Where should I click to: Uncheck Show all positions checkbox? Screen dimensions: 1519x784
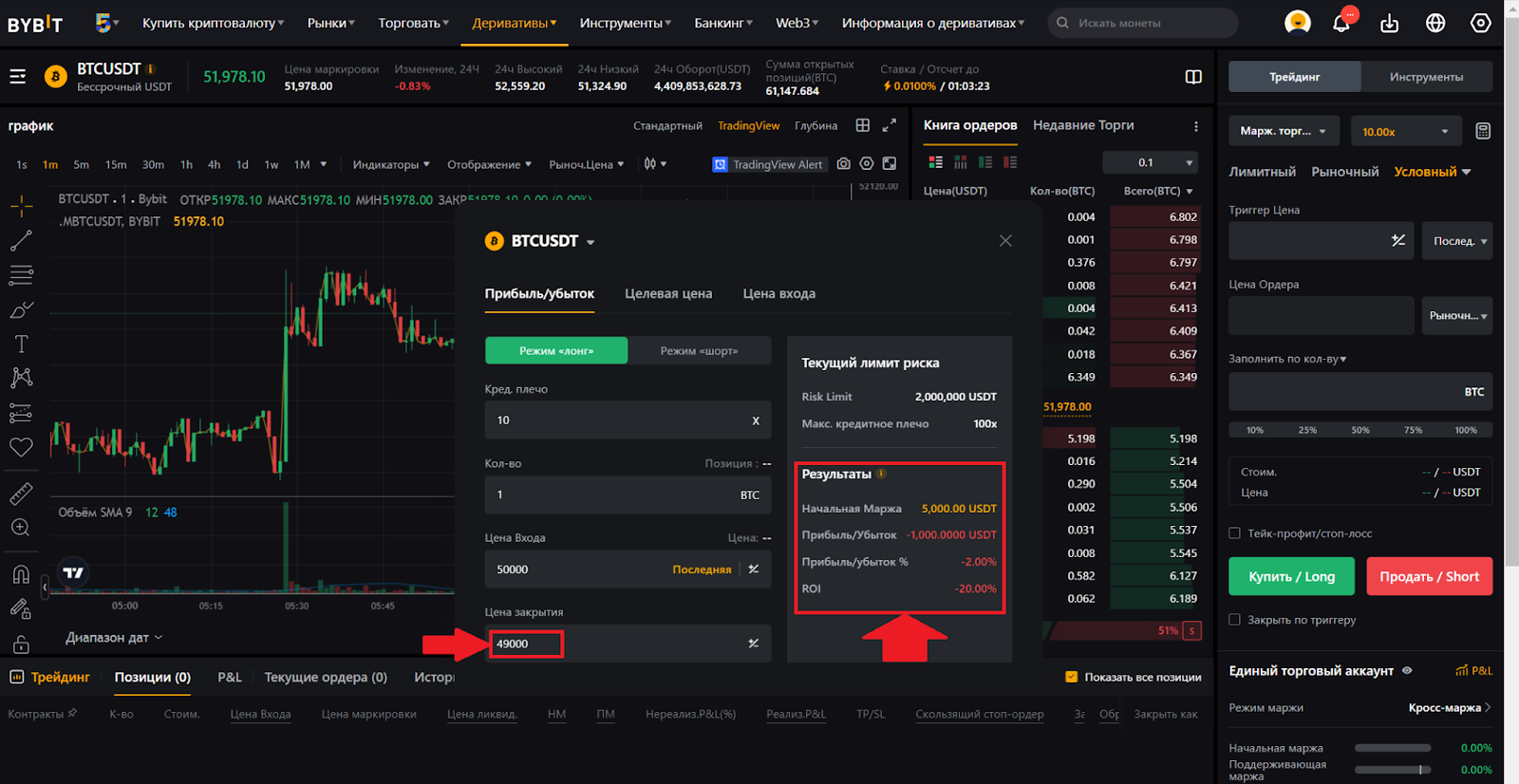(1071, 677)
